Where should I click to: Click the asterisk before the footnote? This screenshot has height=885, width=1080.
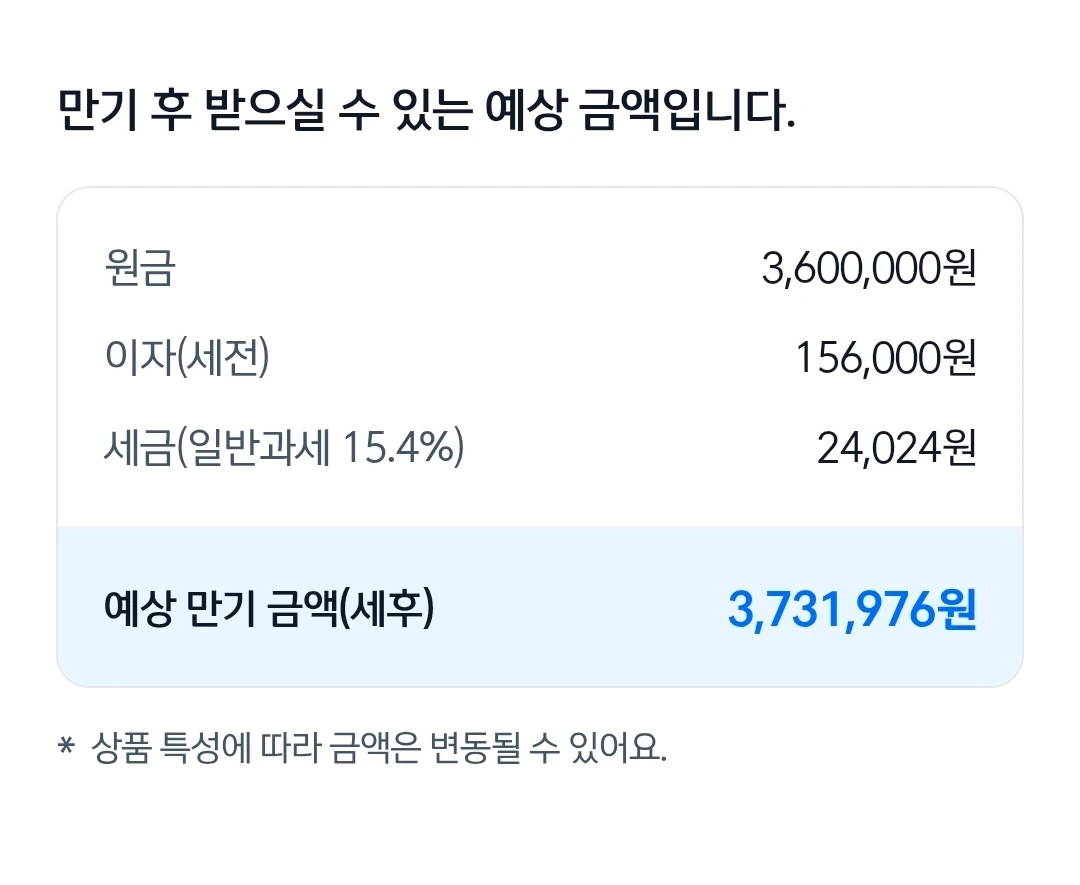(x=66, y=745)
